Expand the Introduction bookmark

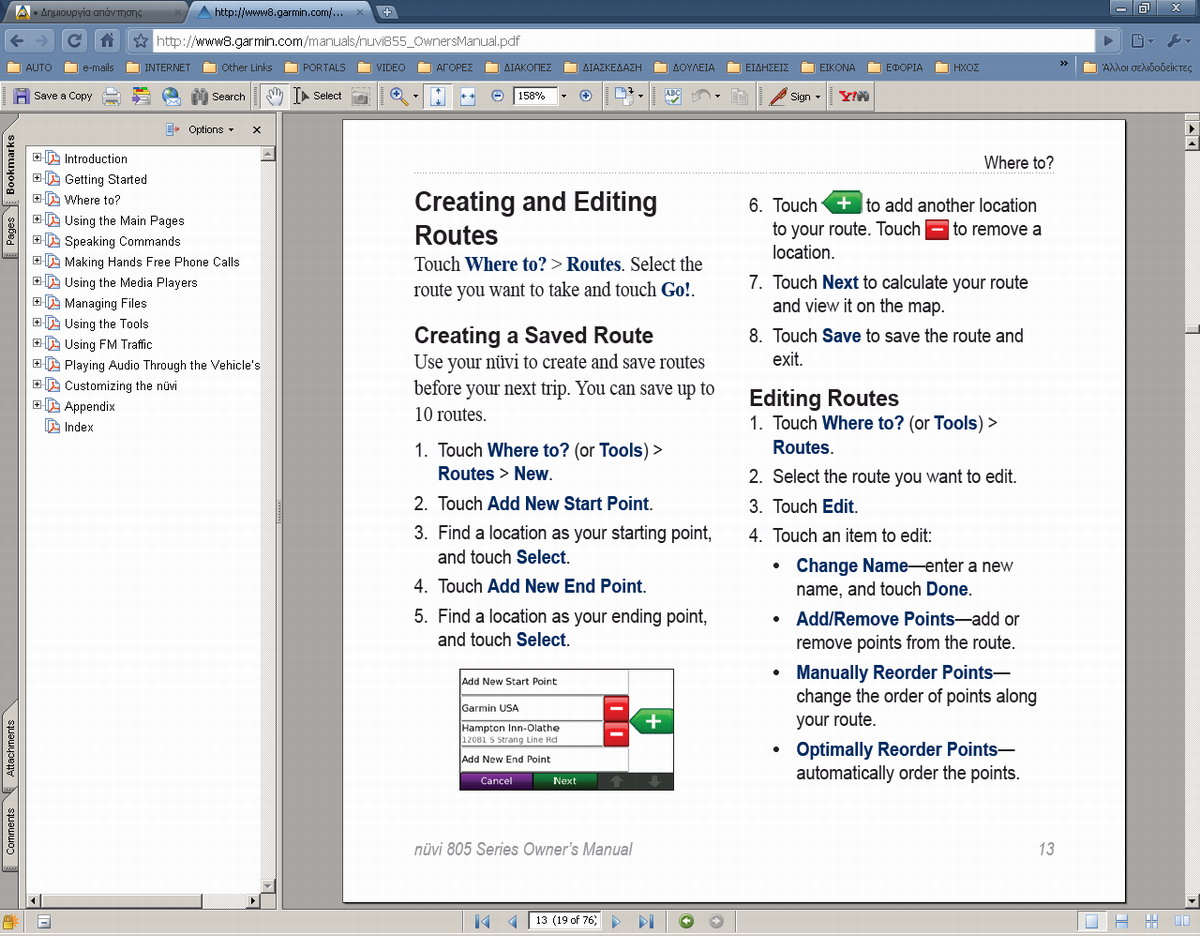[37, 157]
